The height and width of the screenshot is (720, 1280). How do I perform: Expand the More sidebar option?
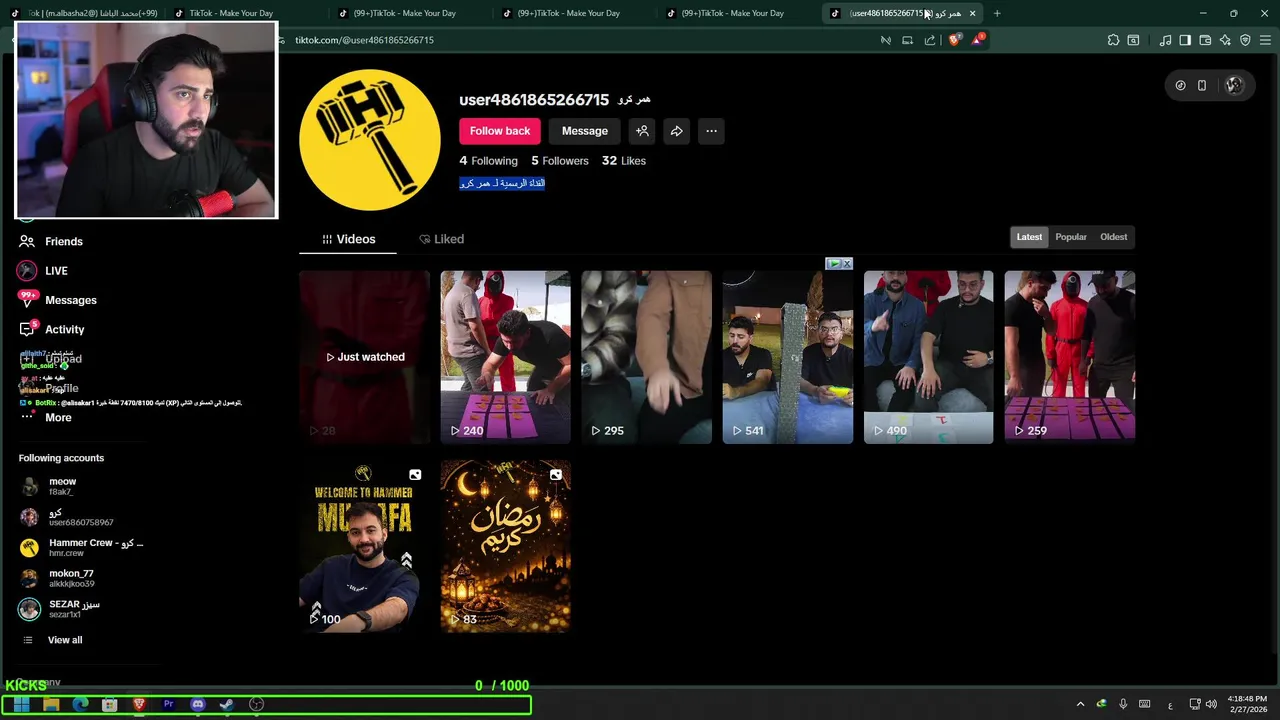pos(46,417)
